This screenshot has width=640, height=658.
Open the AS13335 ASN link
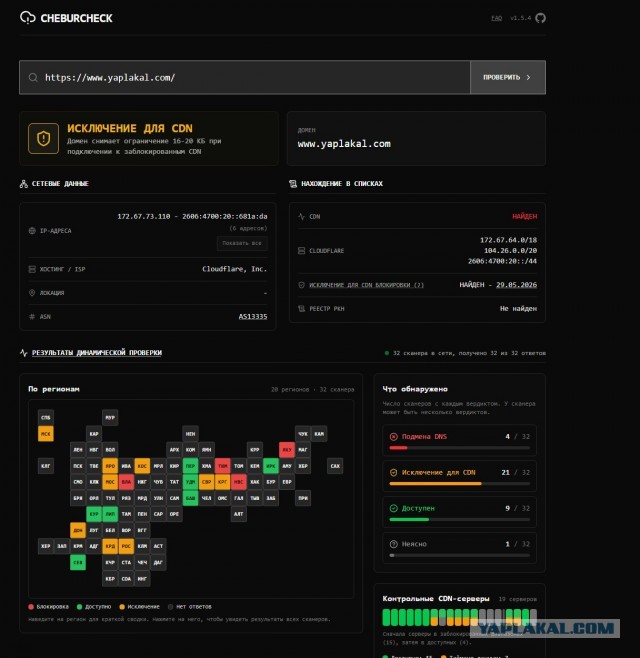pyautogui.click(x=253, y=316)
